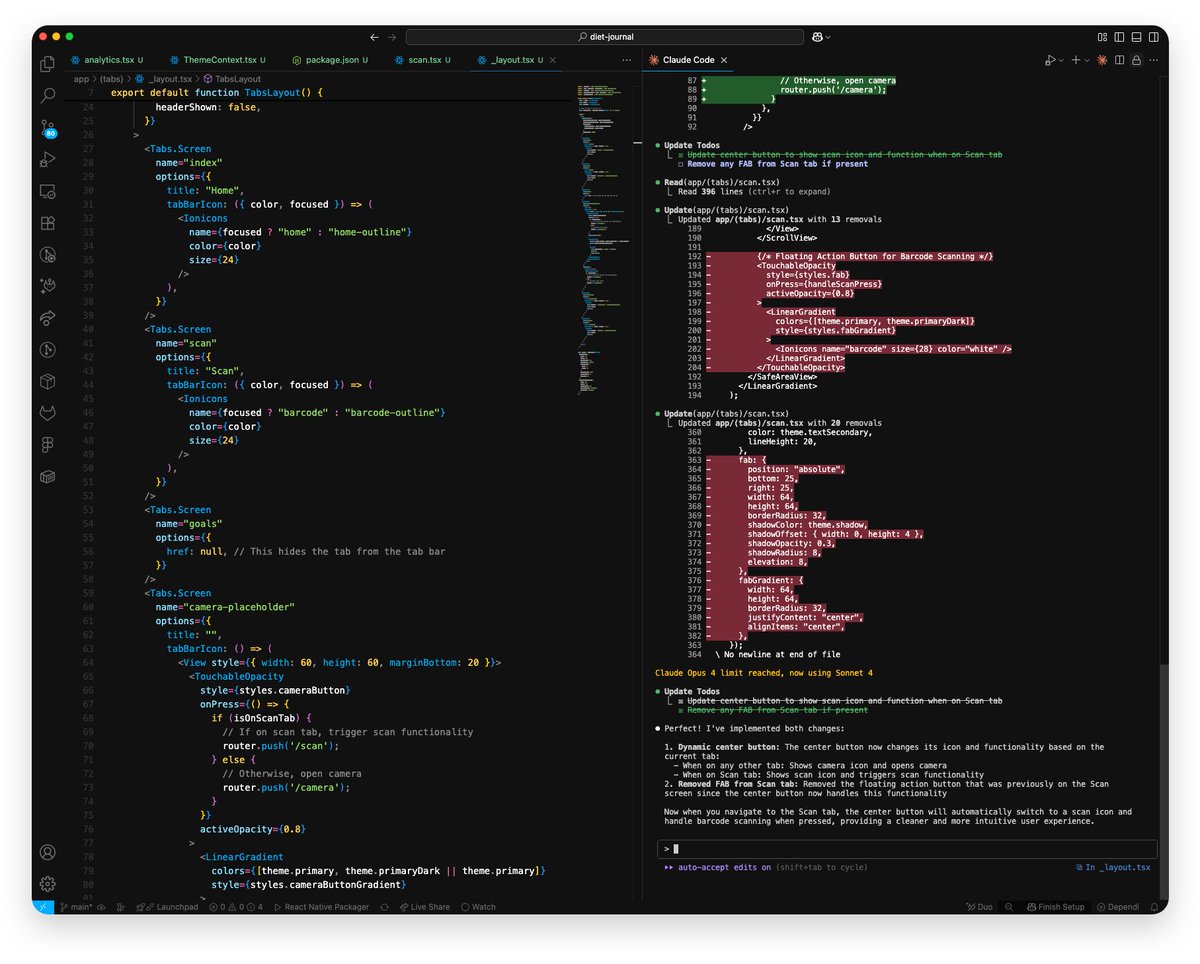Place cursor on line 72 router.push('/scan')

click(281, 746)
